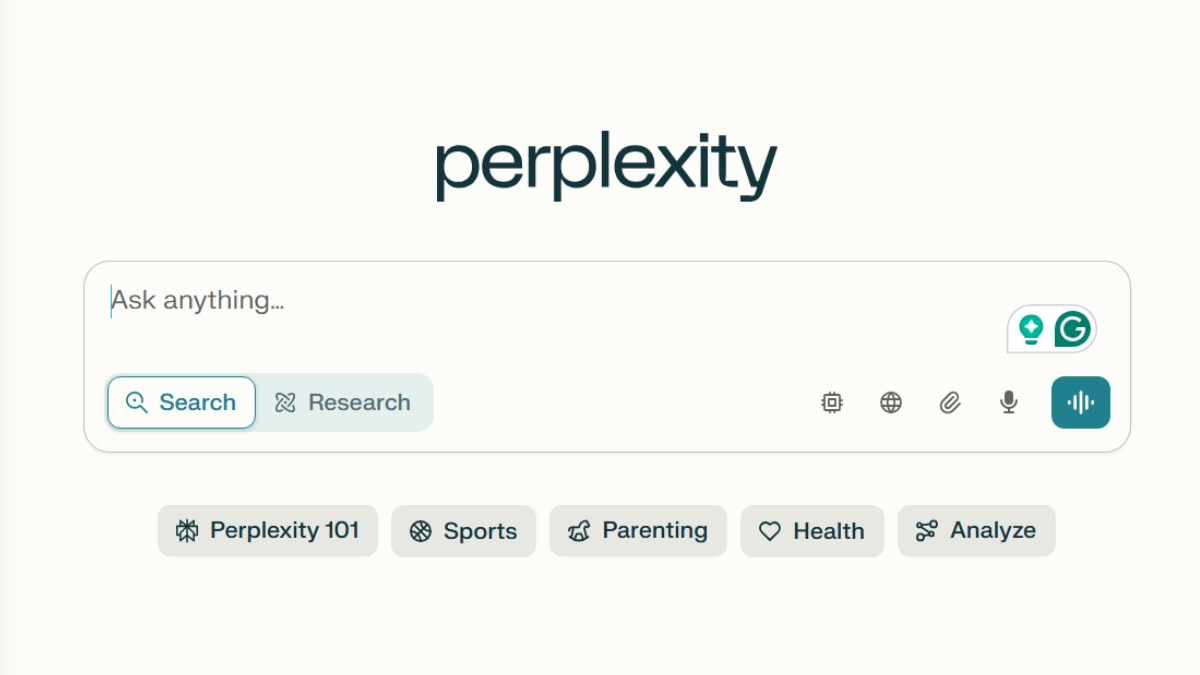
Task: Open the Perplexity 101 shortcut
Action: (x=267, y=531)
